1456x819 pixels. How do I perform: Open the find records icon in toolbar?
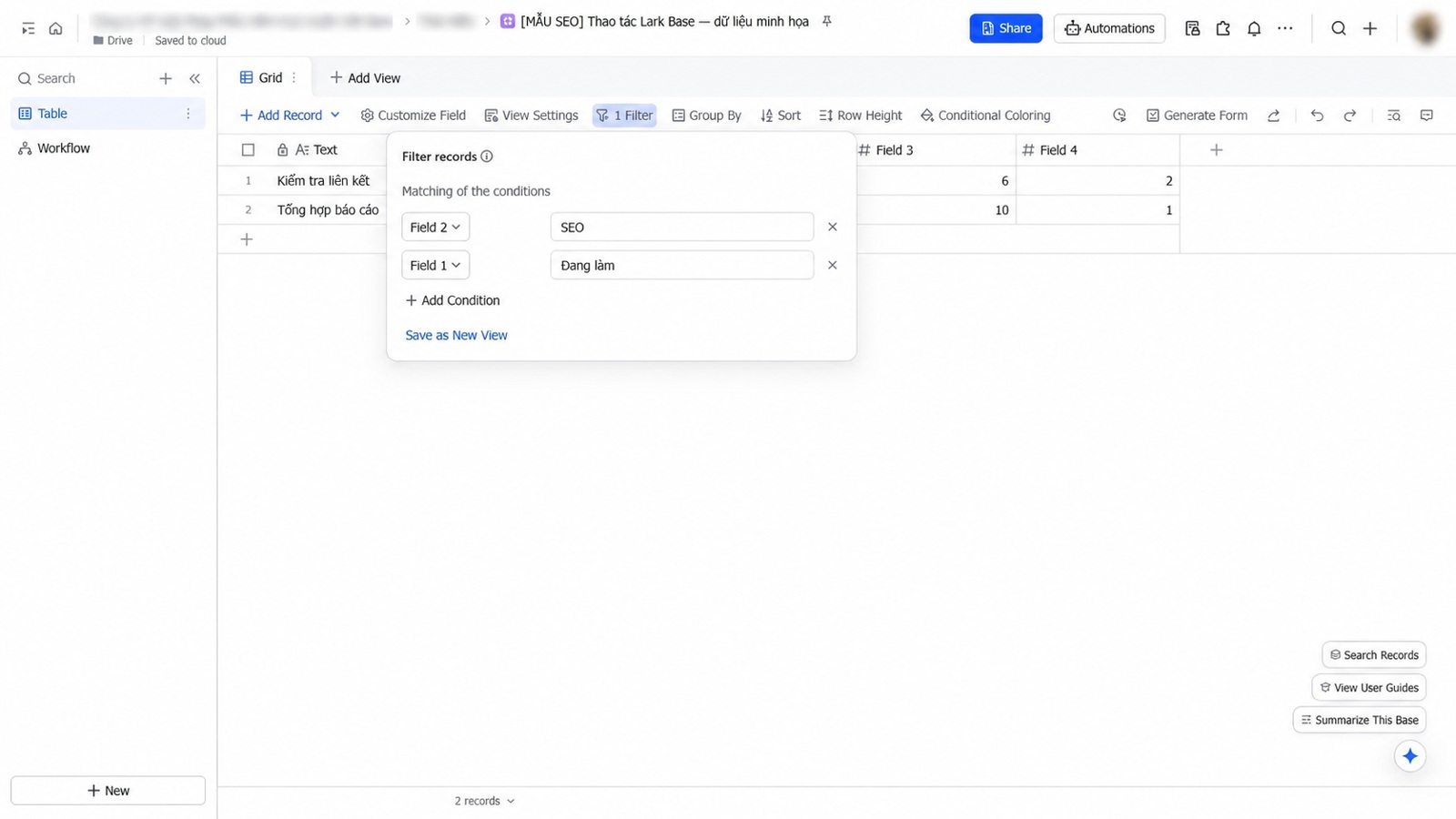[1393, 116]
